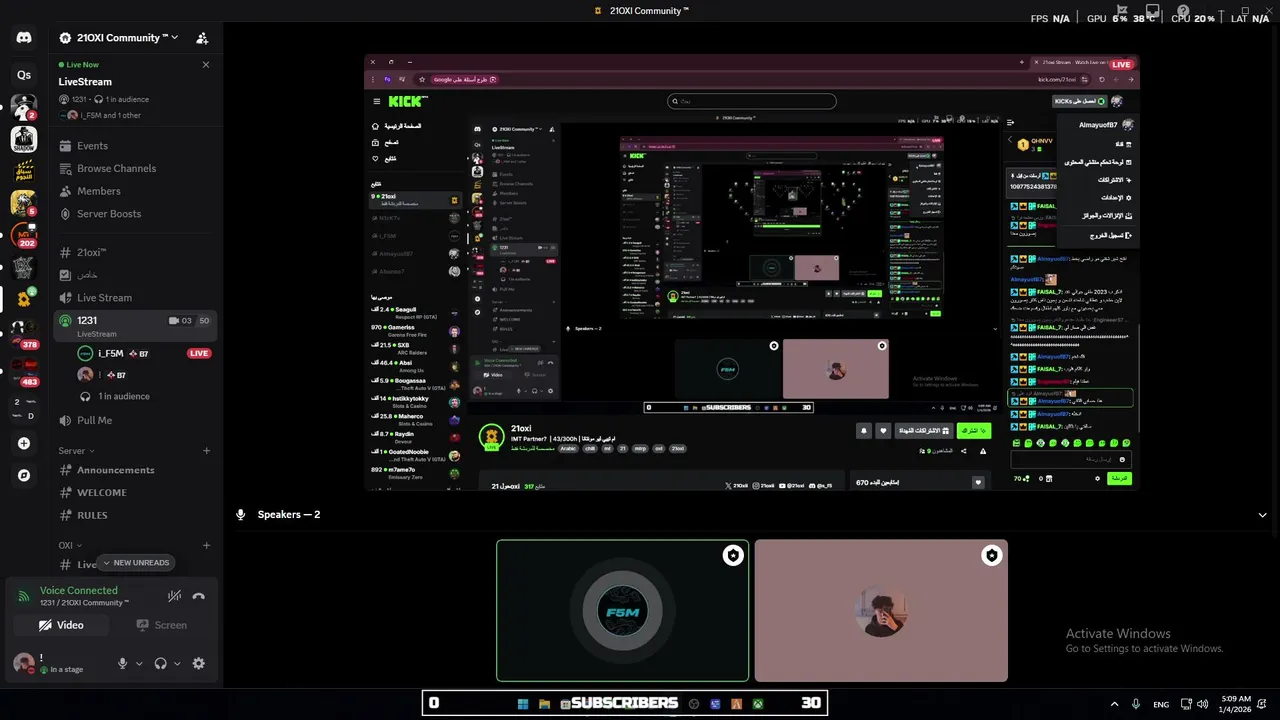Viewport: 1280px width, 720px height.
Task: Open output device options arrow beside headphones
Action: coord(177,663)
